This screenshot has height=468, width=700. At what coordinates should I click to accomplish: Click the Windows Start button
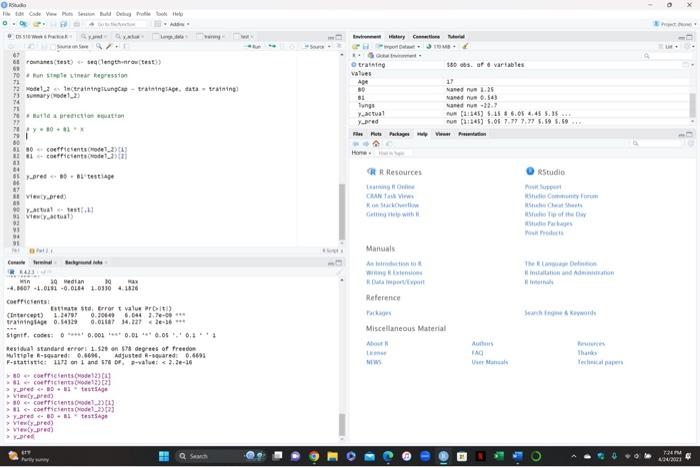coord(164,456)
